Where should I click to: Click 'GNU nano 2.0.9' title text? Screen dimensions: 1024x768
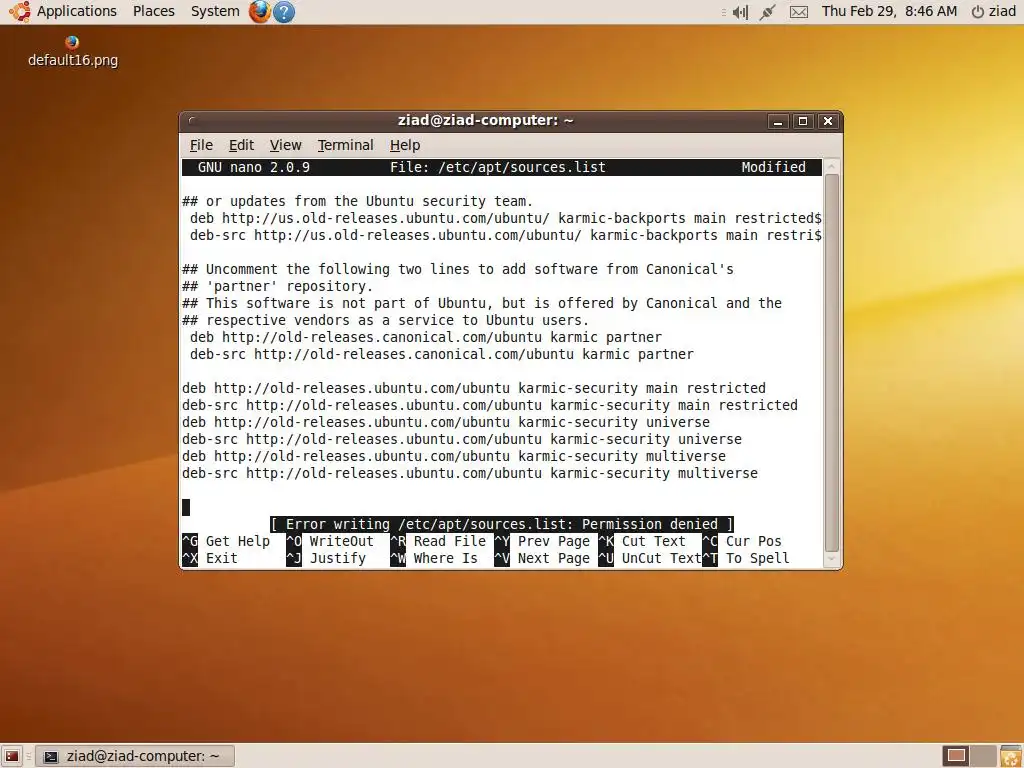click(x=253, y=167)
